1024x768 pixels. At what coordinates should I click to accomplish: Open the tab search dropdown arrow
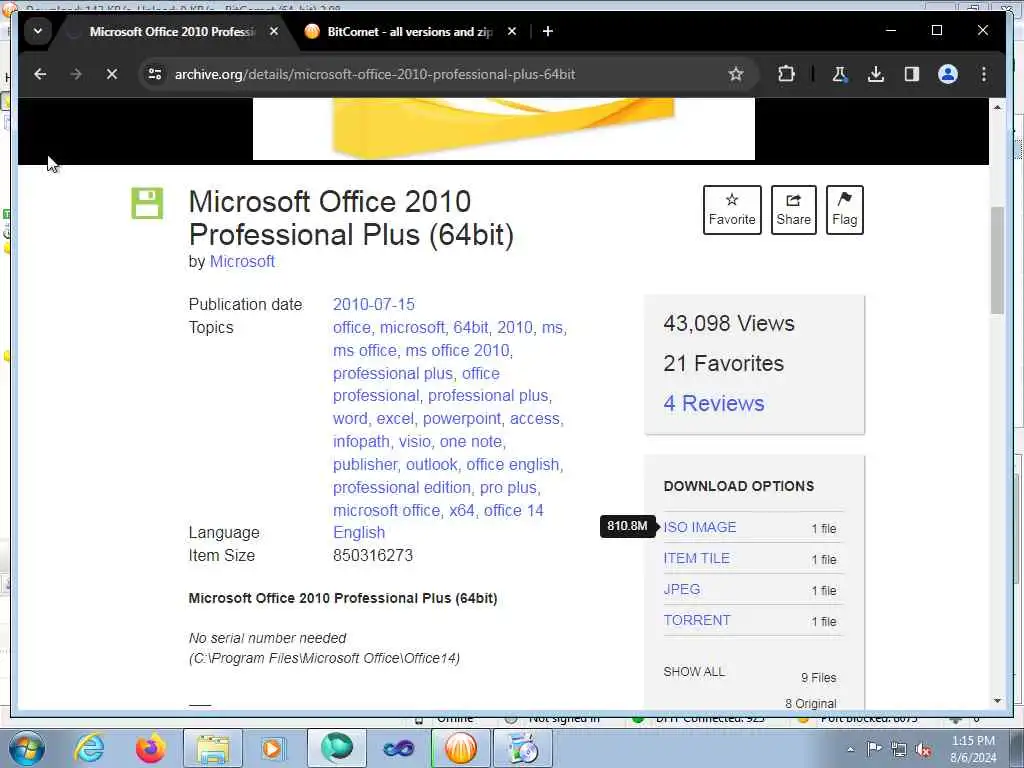[x=38, y=31]
